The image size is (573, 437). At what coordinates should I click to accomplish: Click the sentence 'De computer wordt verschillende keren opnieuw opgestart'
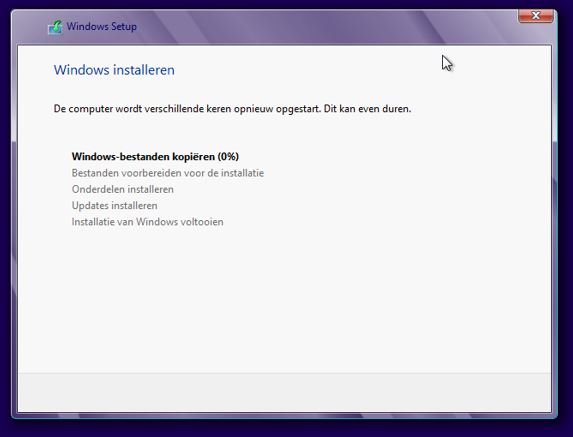(187, 109)
